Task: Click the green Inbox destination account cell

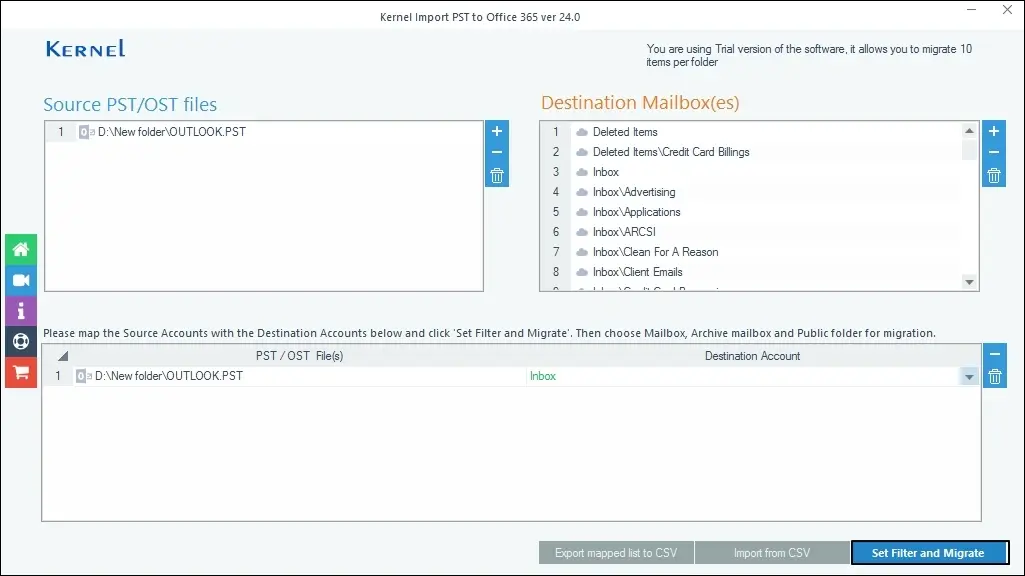Action: [742, 376]
